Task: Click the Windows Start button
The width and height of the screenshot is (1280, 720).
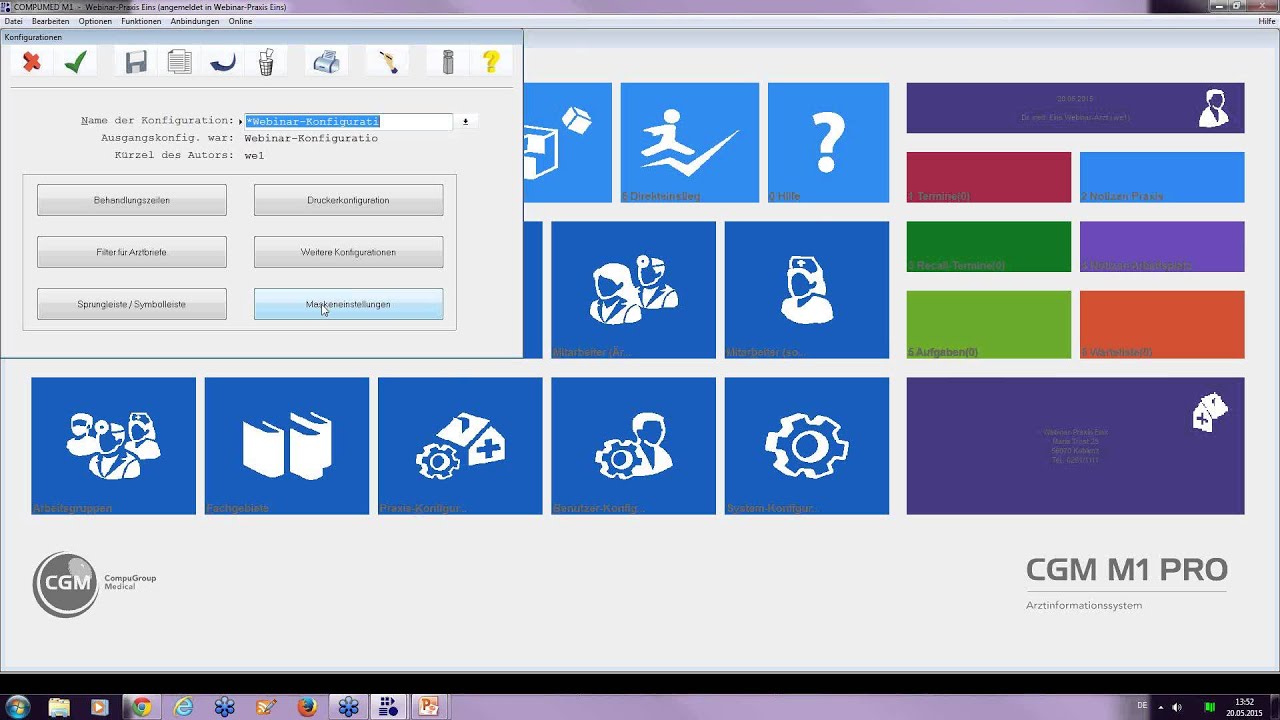Action: coord(17,707)
